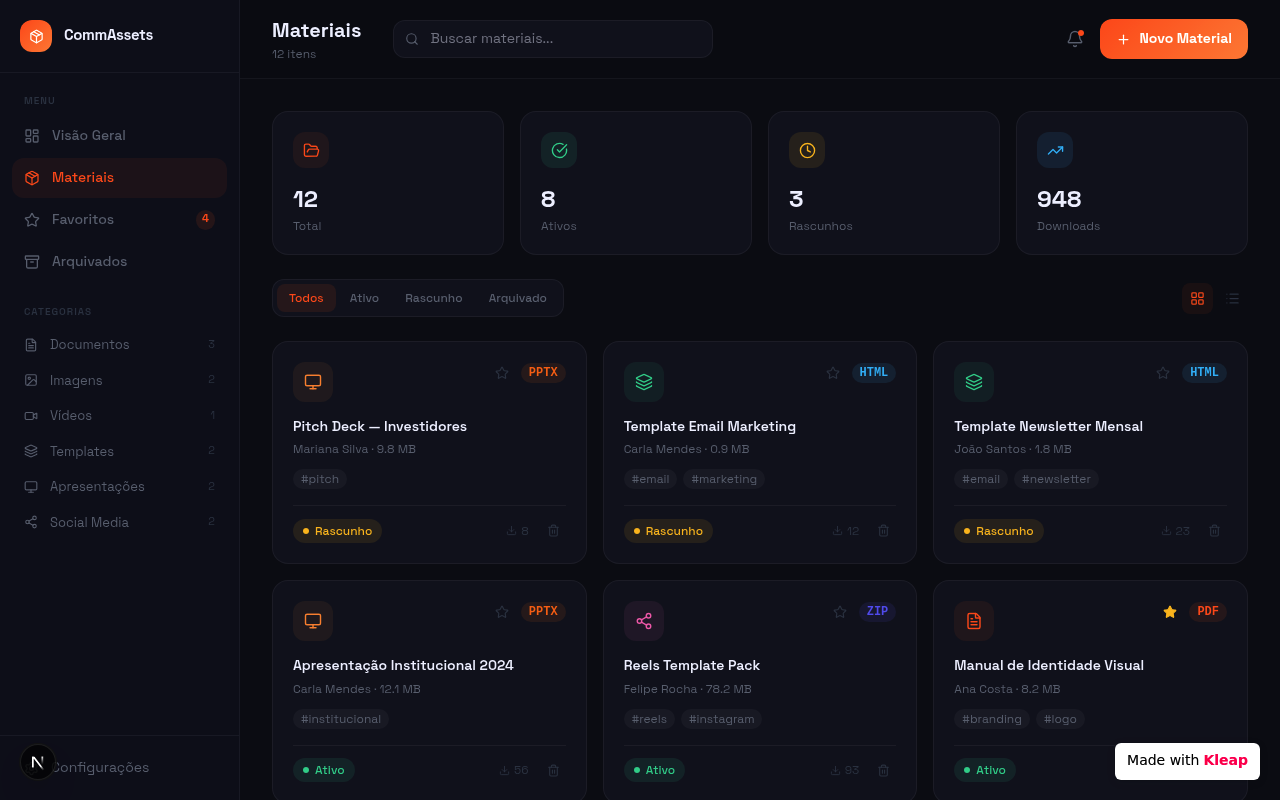Screen dimensions: 1280x800
Task: Delete the Pitch Deck — Investidores material
Action: click(x=553, y=531)
